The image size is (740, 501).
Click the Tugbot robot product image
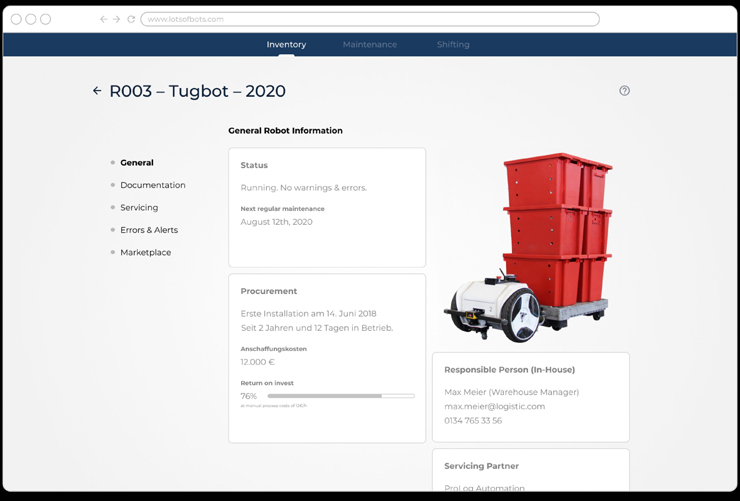point(531,245)
